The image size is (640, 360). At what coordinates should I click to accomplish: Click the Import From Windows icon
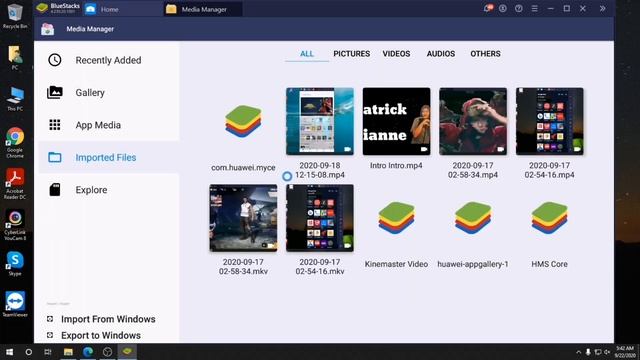pos(50,319)
